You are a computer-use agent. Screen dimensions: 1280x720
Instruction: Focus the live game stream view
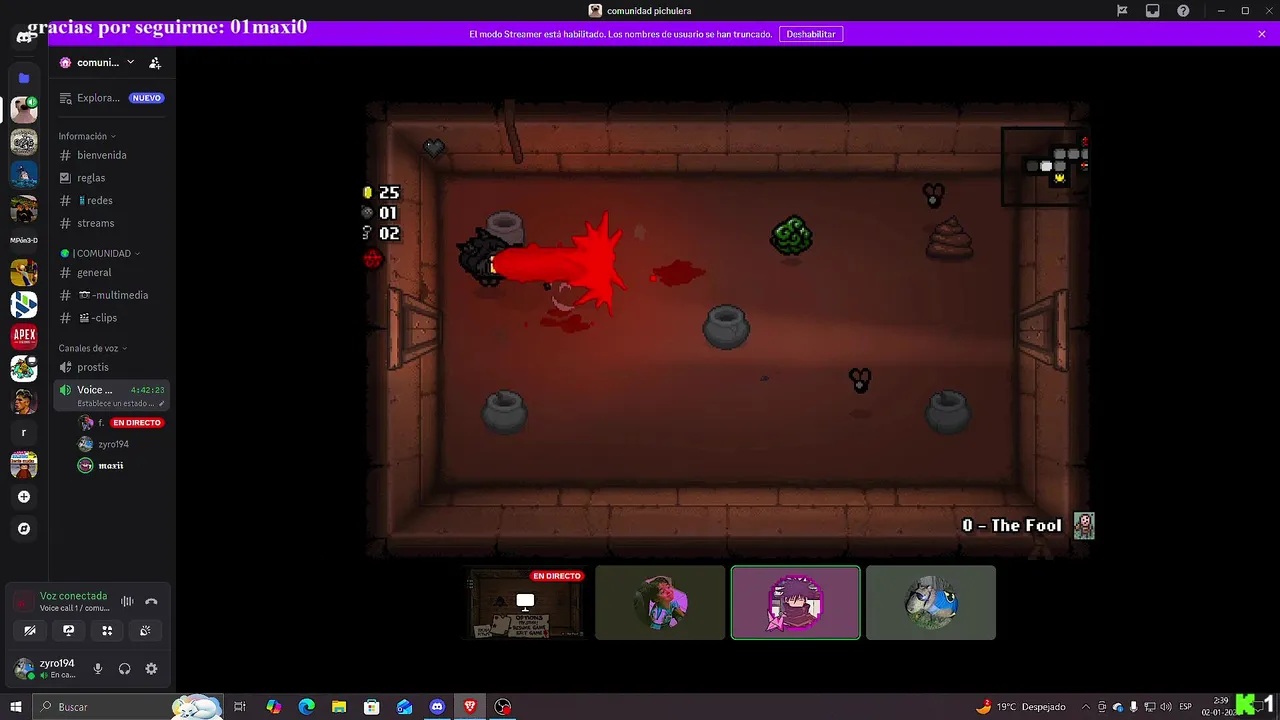[x=728, y=327]
